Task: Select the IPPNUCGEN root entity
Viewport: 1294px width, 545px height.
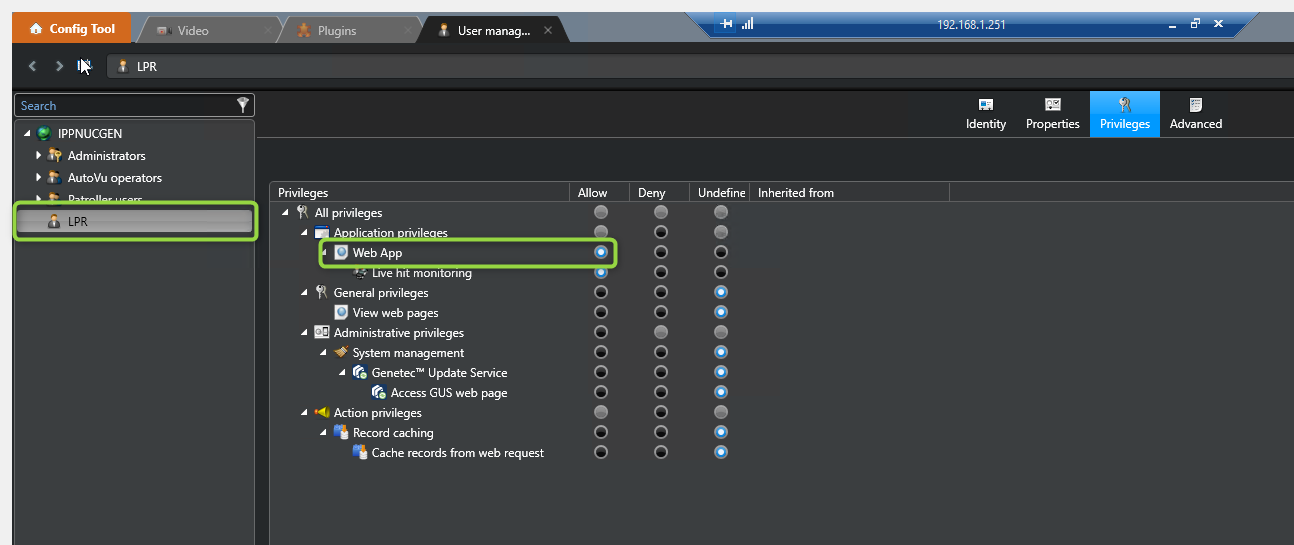Action: [90, 134]
